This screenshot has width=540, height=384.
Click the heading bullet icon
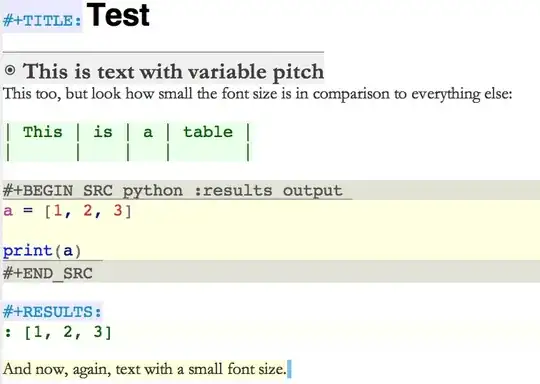pos(10,70)
